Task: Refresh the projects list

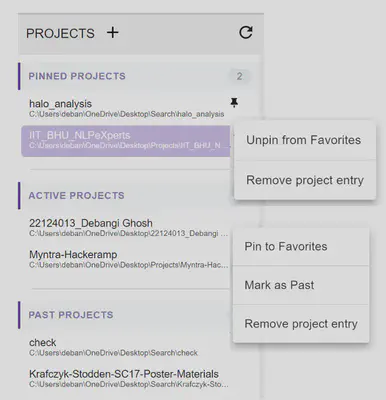Action: (246, 33)
